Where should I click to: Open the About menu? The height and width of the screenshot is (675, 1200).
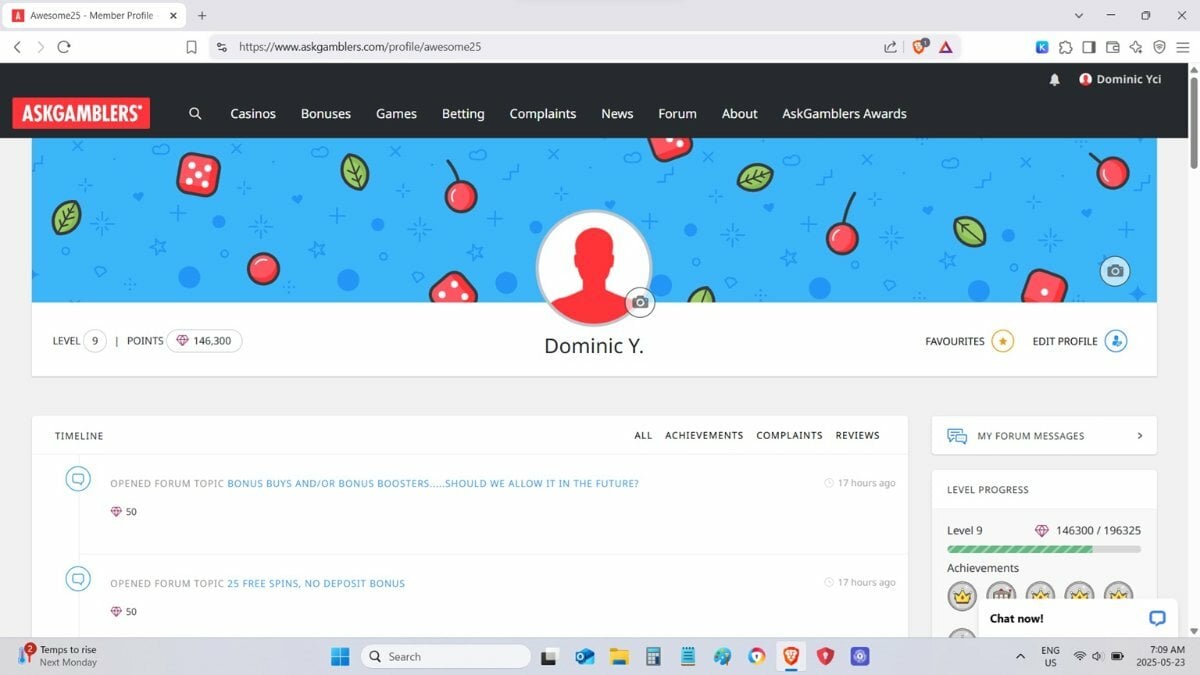tap(740, 114)
